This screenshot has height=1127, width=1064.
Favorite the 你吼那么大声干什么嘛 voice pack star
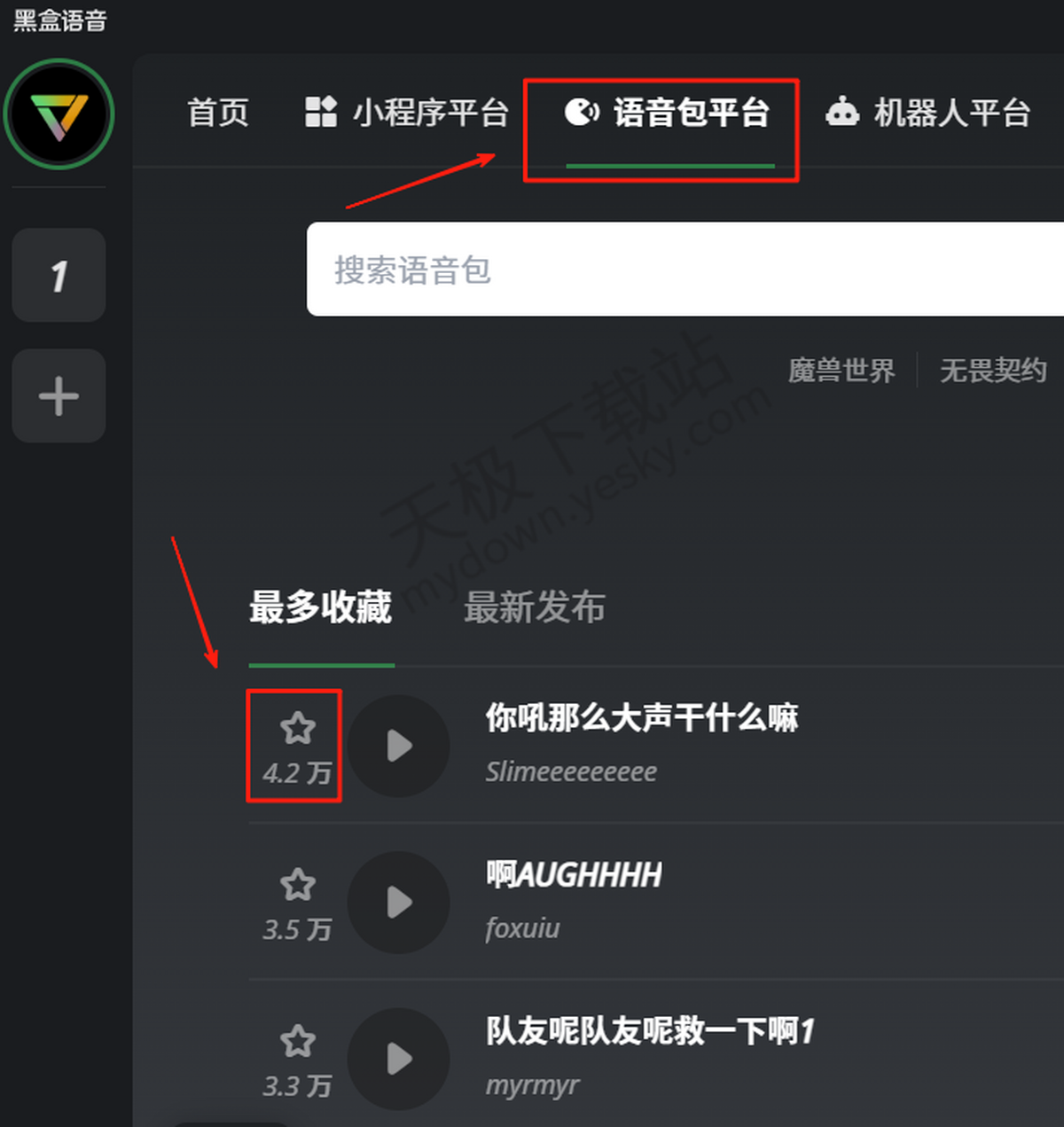pyautogui.click(x=297, y=728)
